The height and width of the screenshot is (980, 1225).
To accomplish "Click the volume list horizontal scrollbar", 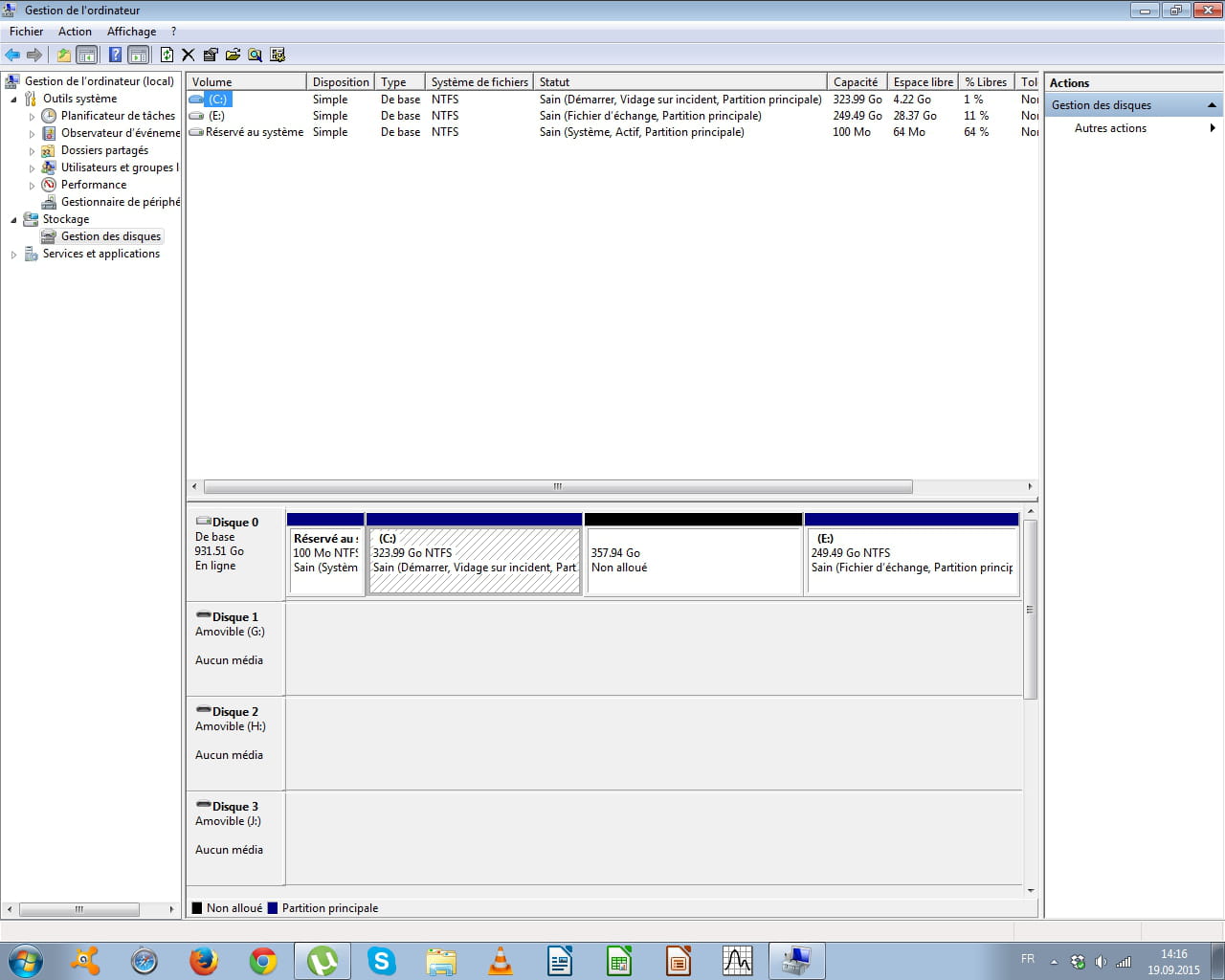I will 558,486.
